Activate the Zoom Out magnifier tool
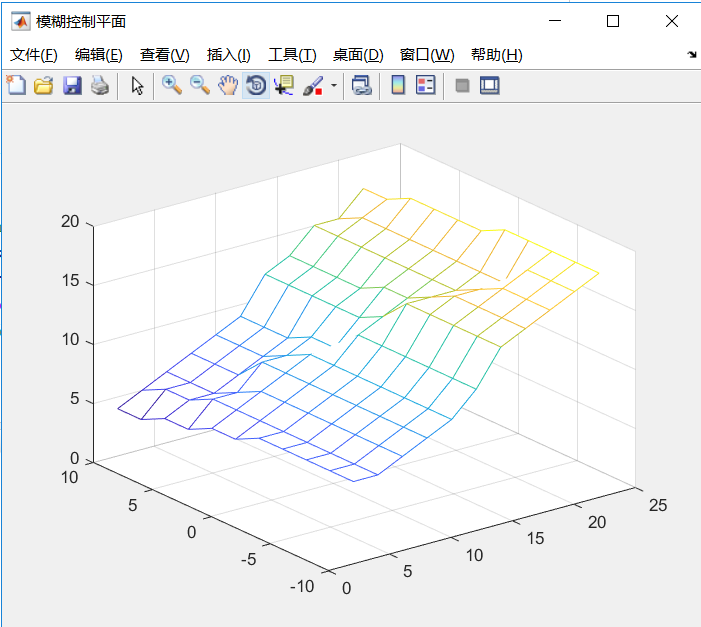The height and width of the screenshot is (627, 701). (200, 85)
